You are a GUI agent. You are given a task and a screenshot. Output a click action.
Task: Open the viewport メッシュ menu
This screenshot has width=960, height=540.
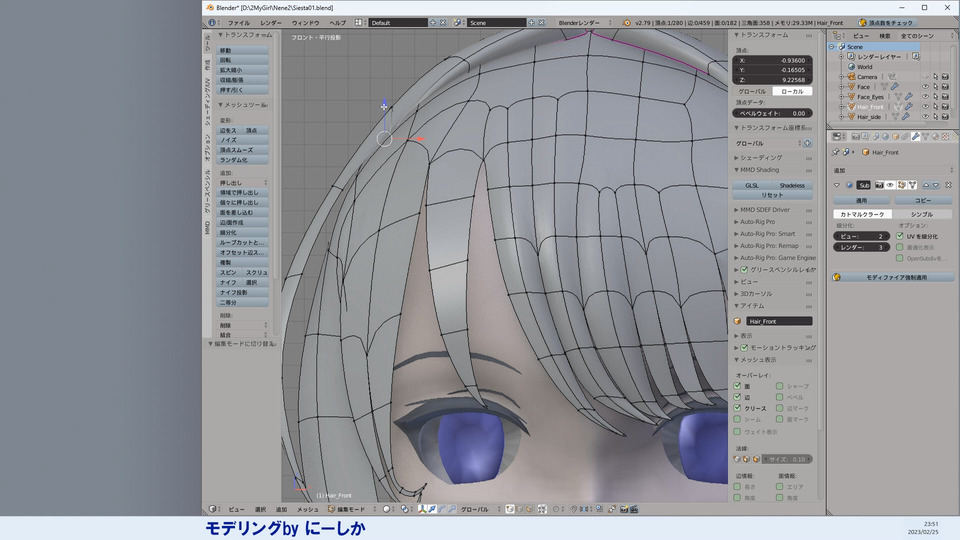307,509
